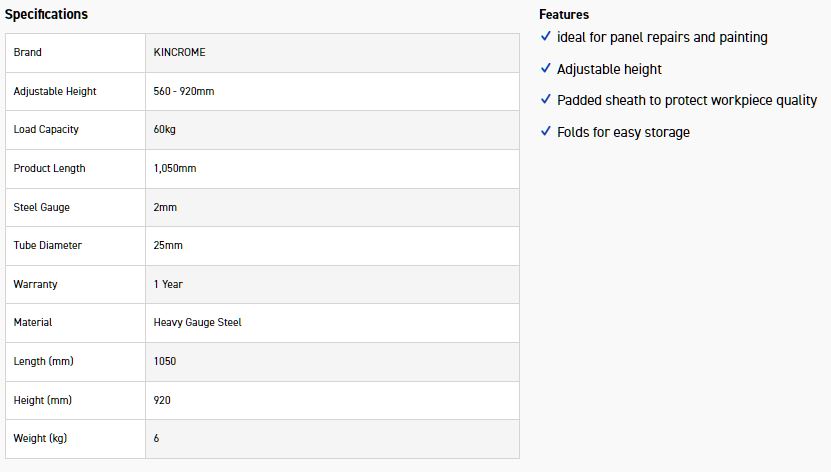Click the 'Heavy Gauge Steel' material value
Screen dimensions: 831x472
pos(197,322)
